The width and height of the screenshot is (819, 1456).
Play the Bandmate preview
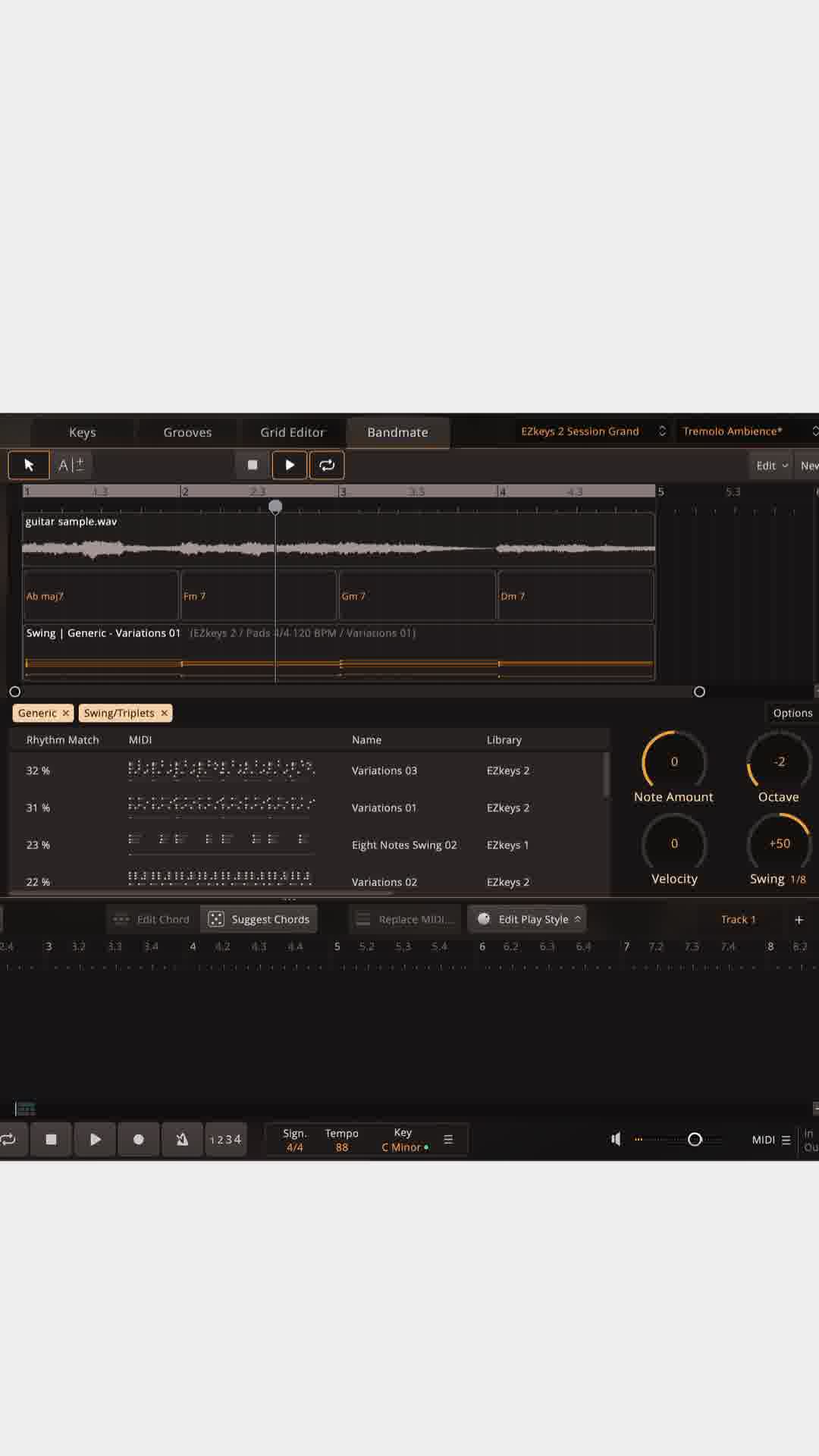pos(290,465)
